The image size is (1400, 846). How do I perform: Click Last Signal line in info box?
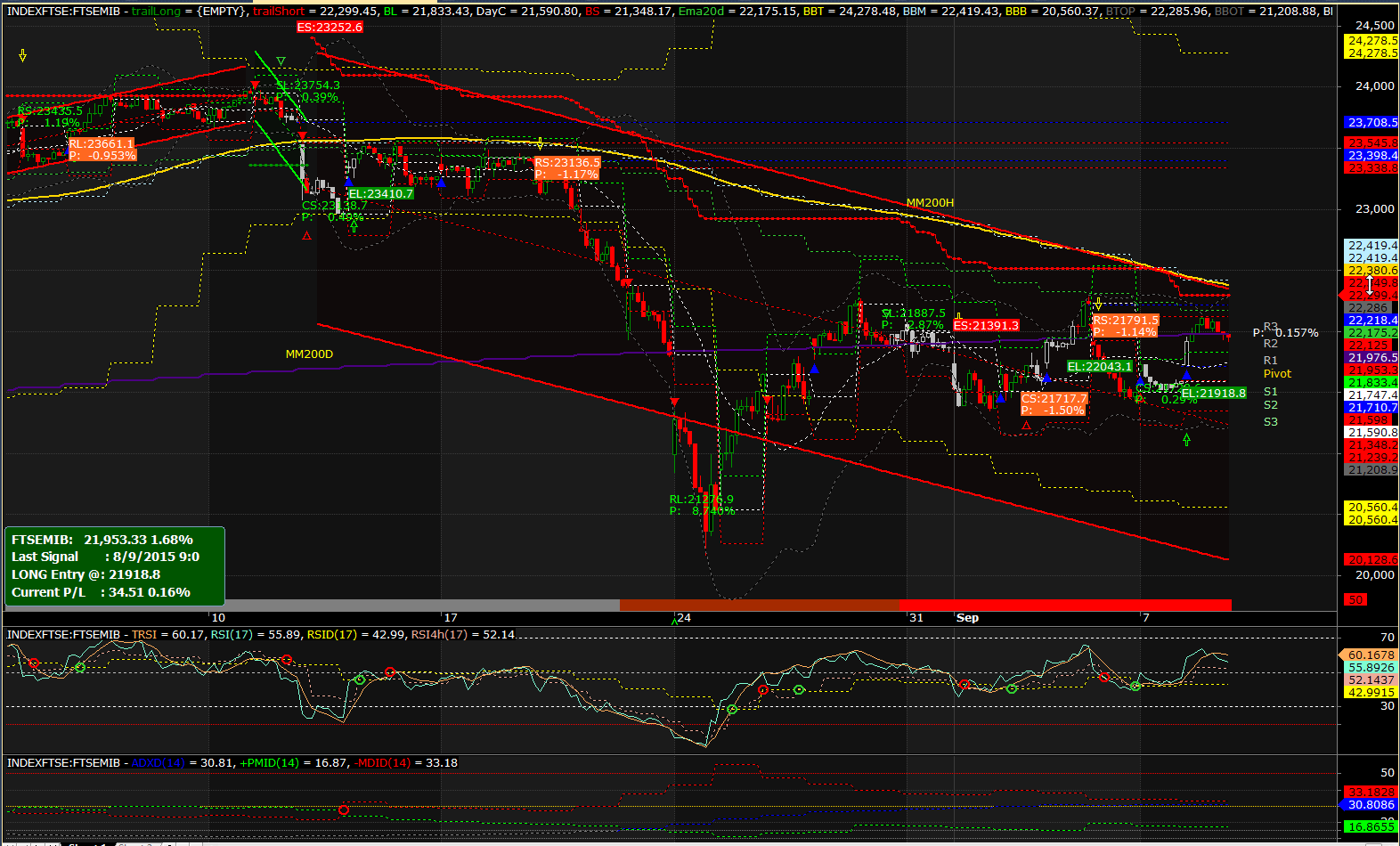click(105, 557)
